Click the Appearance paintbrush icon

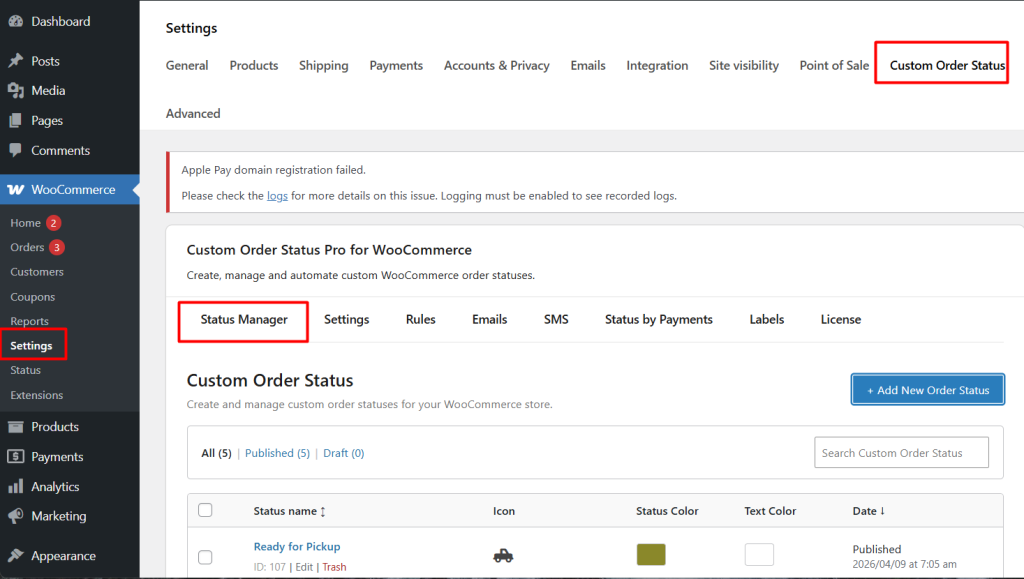(x=16, y=556)
